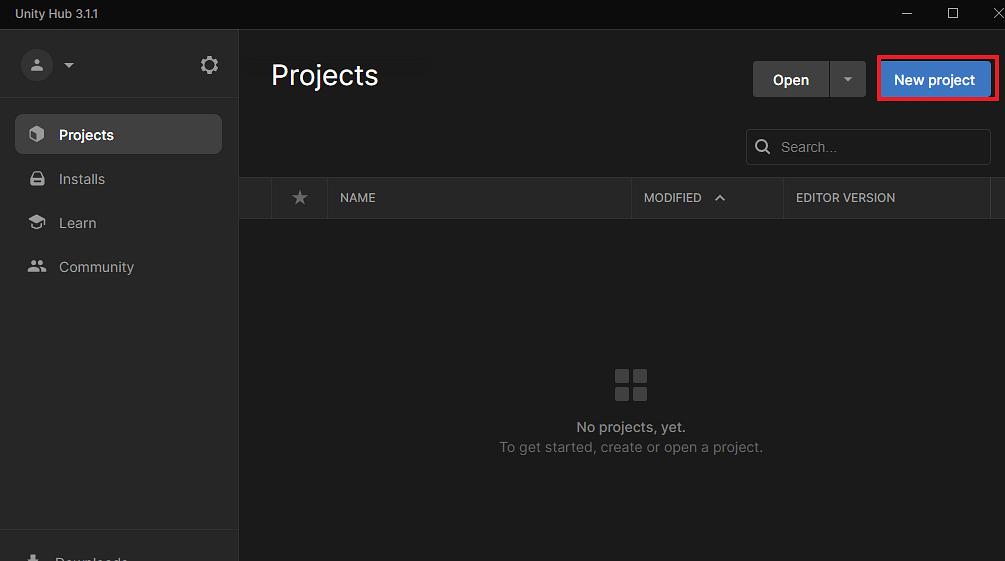This screenshot has height=561, width=1005.
Task: Go to the Installs section
Action: [x=119, y=179]
